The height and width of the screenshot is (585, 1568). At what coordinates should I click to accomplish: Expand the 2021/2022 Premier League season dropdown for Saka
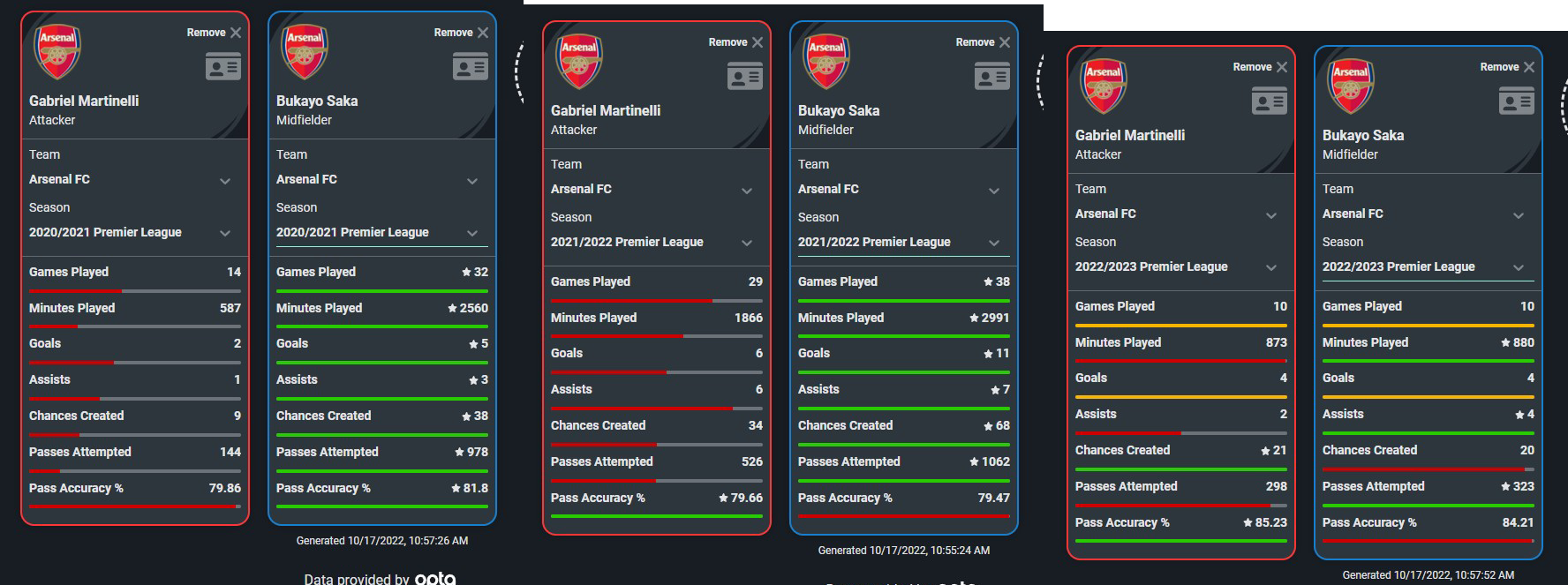(903, 242)
